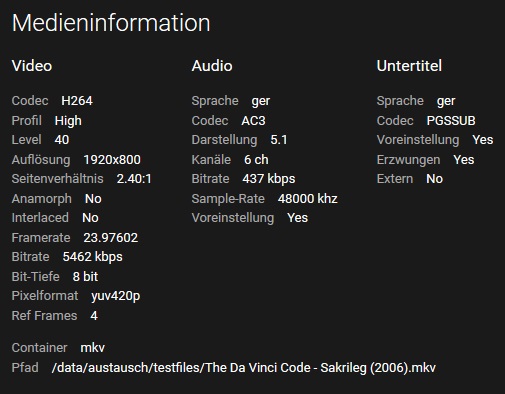Viewport: 505px width, 394px height.
Task: Click the 5462 kbps video bitrate
Action: 93,257
